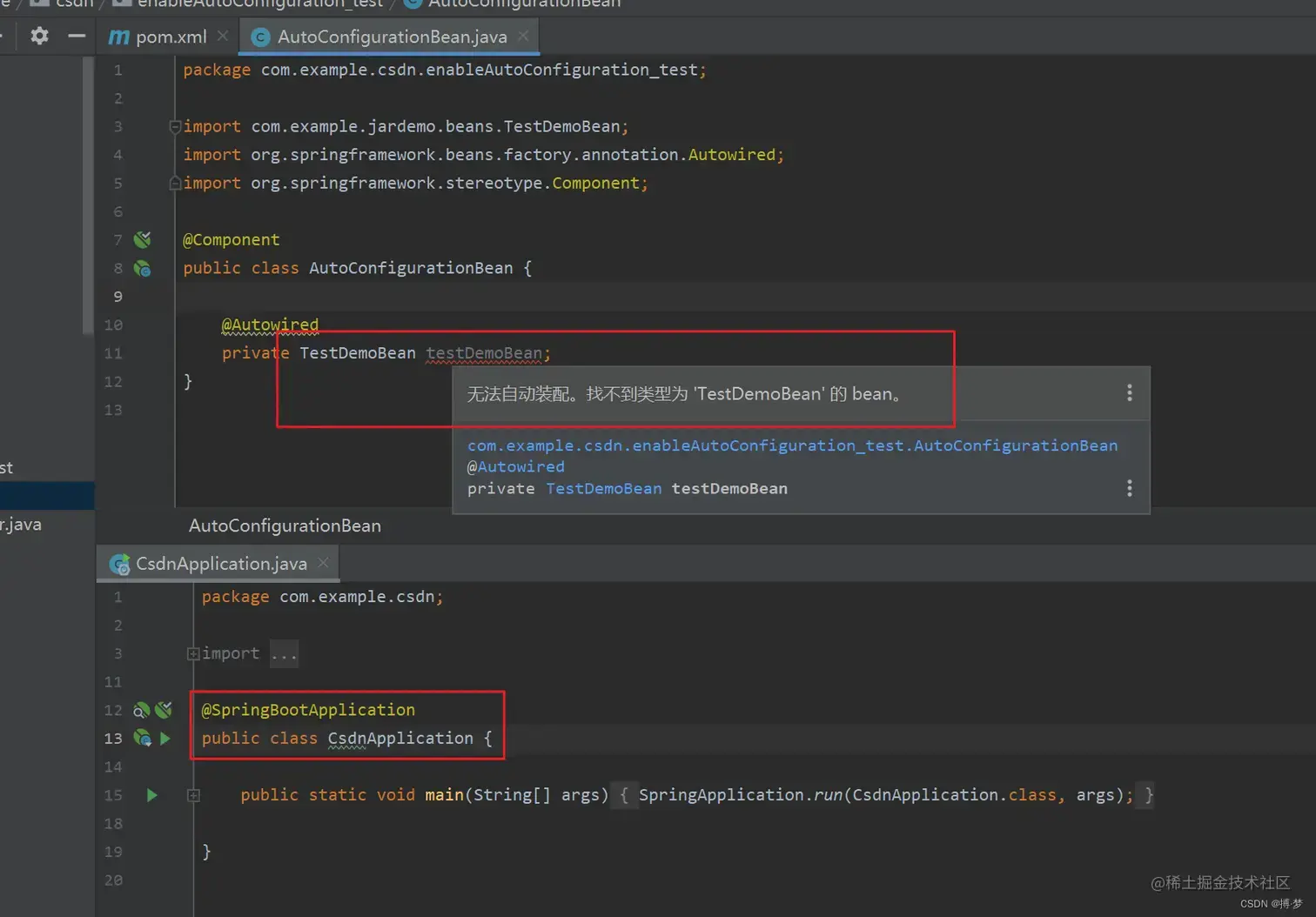The width and height of the screenshot is (1316, 917).
Task: Collapse the imports fold in AutoConfigurationBean.java
Action: click(x=174, y=127)
